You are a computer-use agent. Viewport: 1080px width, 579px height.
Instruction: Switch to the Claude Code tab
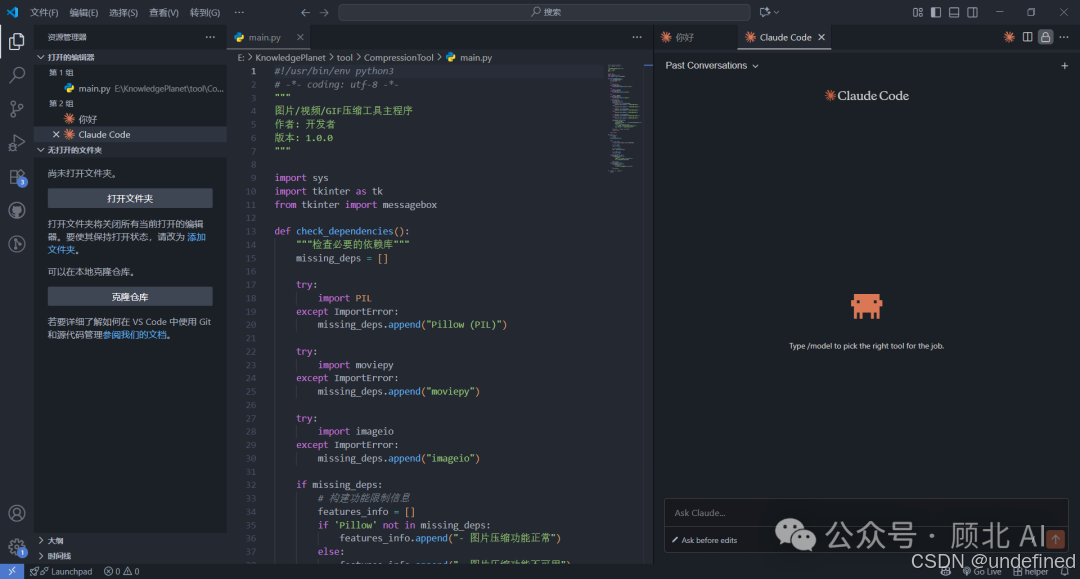(x=785, y=37)
